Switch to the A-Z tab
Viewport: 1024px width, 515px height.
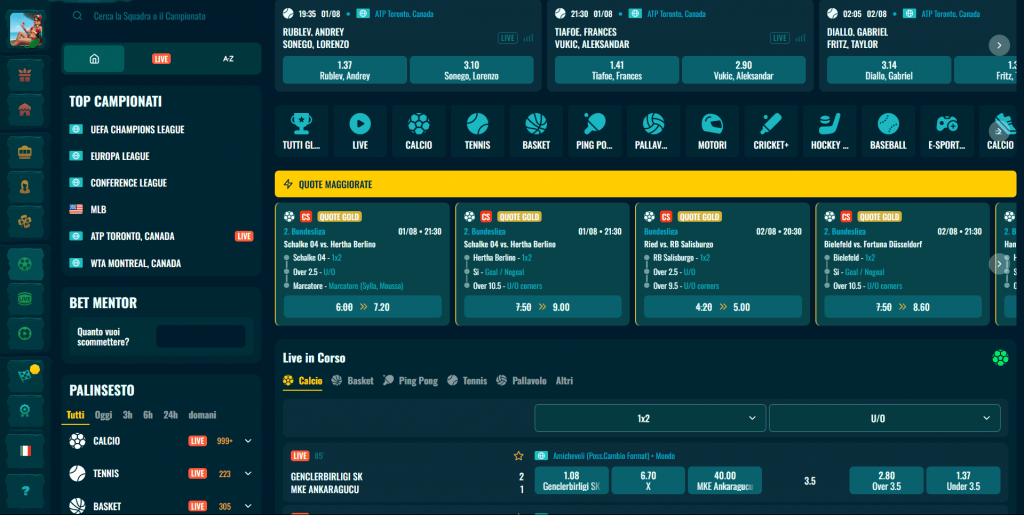[228, 59]
